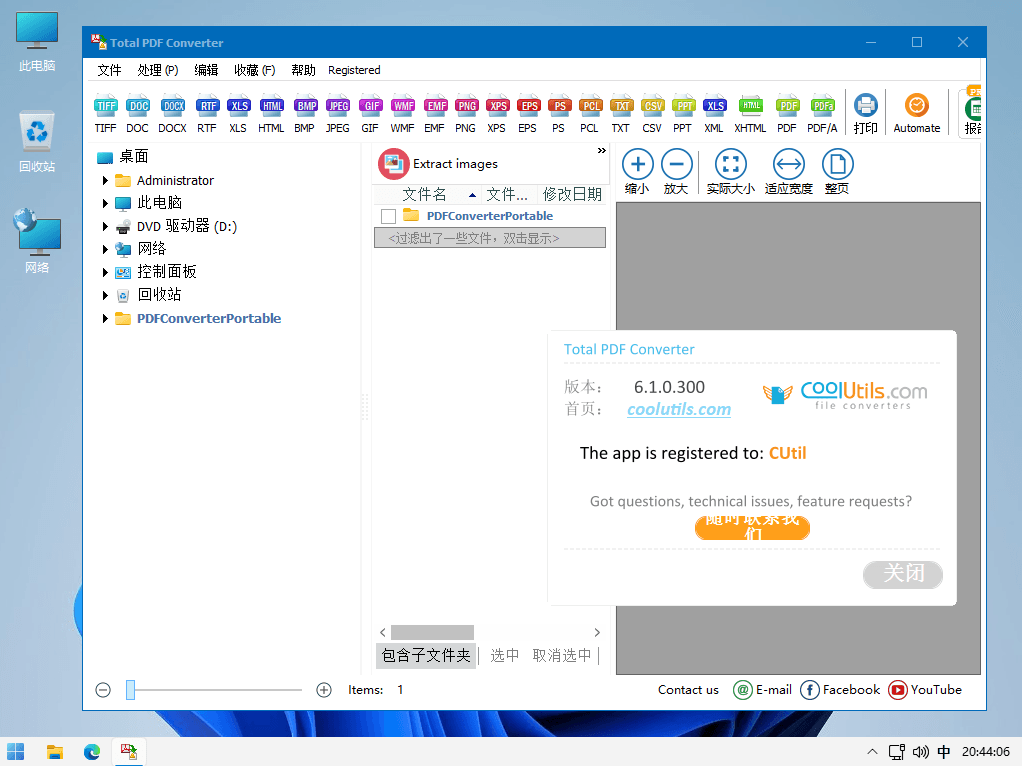Click the CSV format icon
The height and width of the screenshot is (766, 1022).
[652, 114]
